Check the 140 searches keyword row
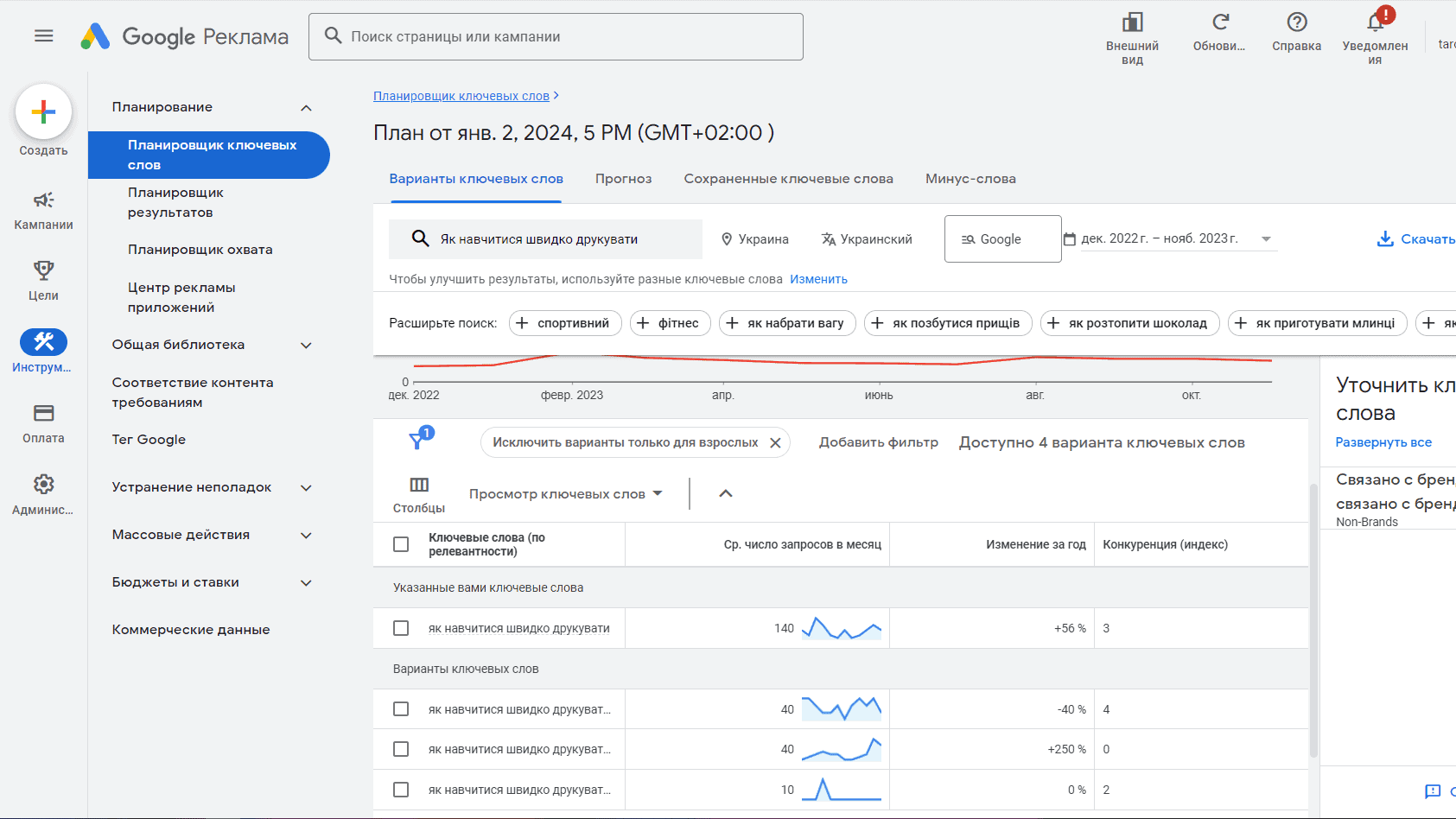This screenshot has height=819, width=1456. pos(401,628)
